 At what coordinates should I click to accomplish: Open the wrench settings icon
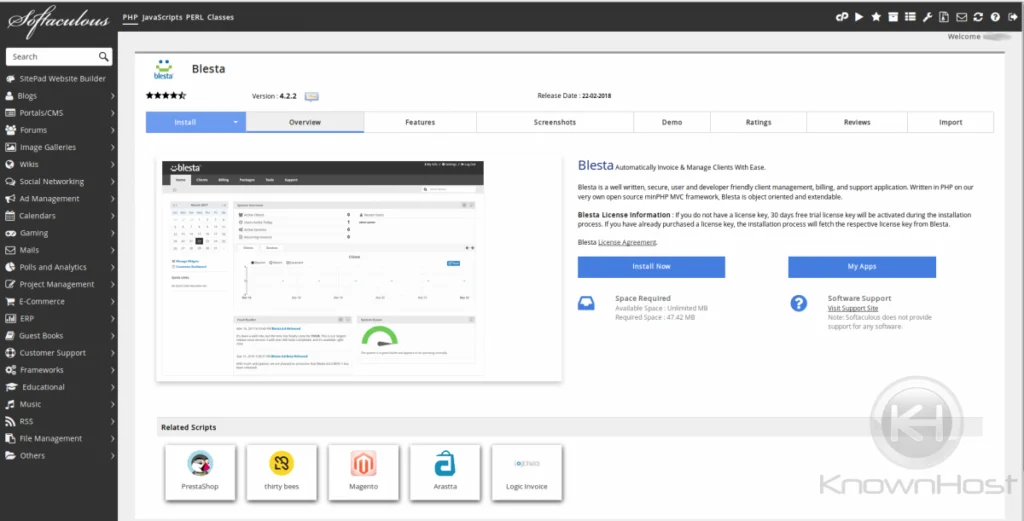pos(927,17)
